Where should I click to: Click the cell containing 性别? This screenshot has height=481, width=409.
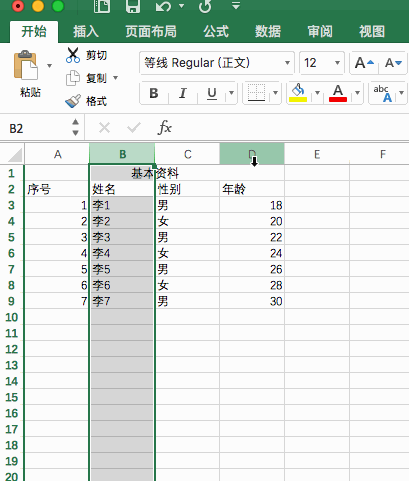tap(187, 189)
